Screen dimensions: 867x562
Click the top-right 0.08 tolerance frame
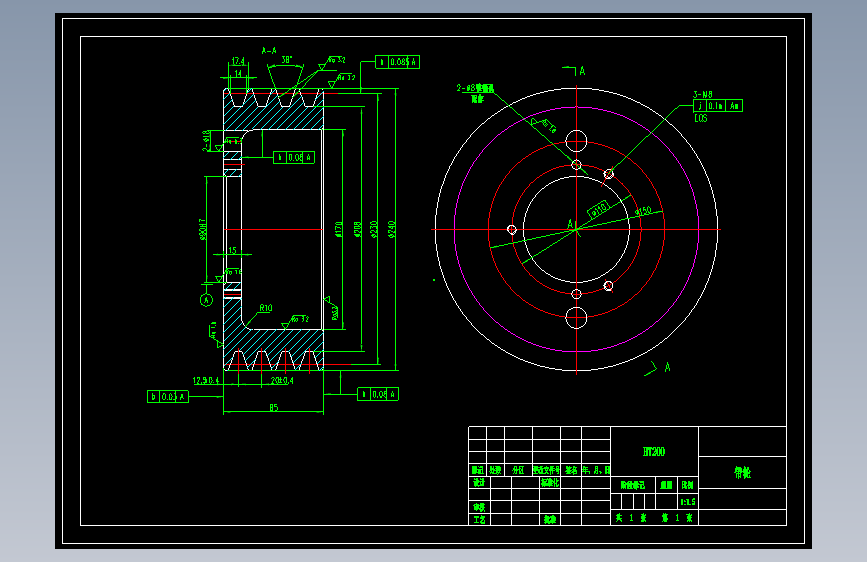pos(398,62)
